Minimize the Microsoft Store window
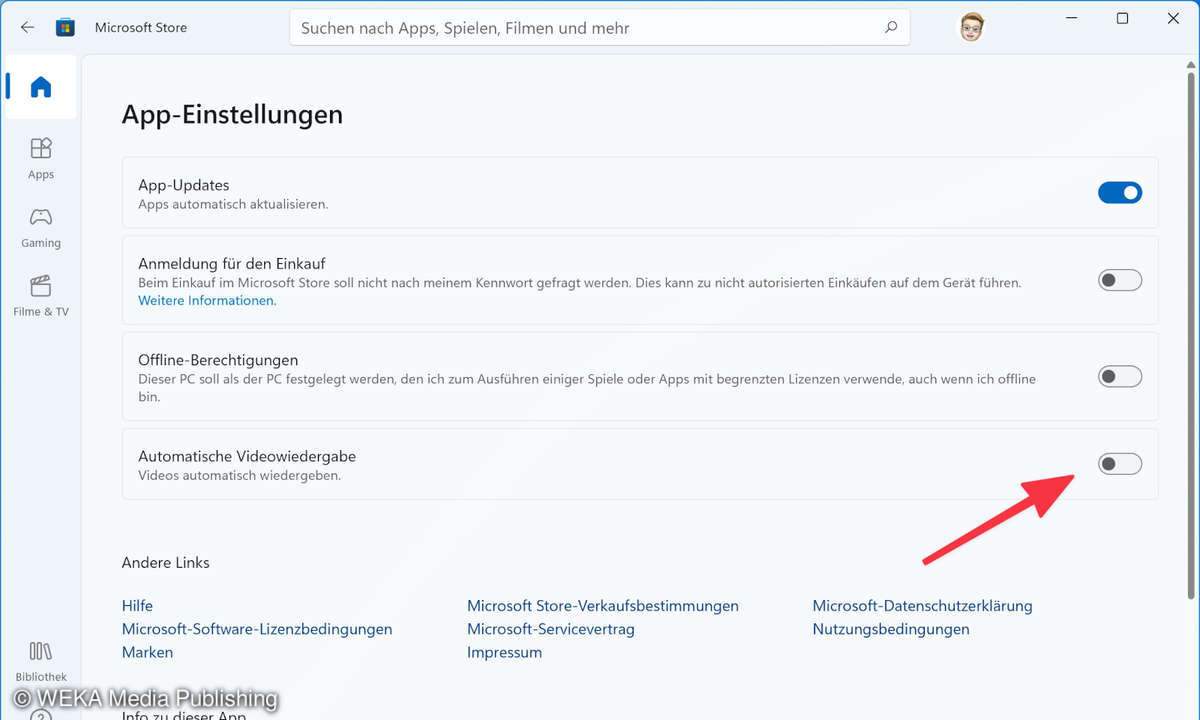The height and width of the screenshot is (720, 1200). point(1073,18)
